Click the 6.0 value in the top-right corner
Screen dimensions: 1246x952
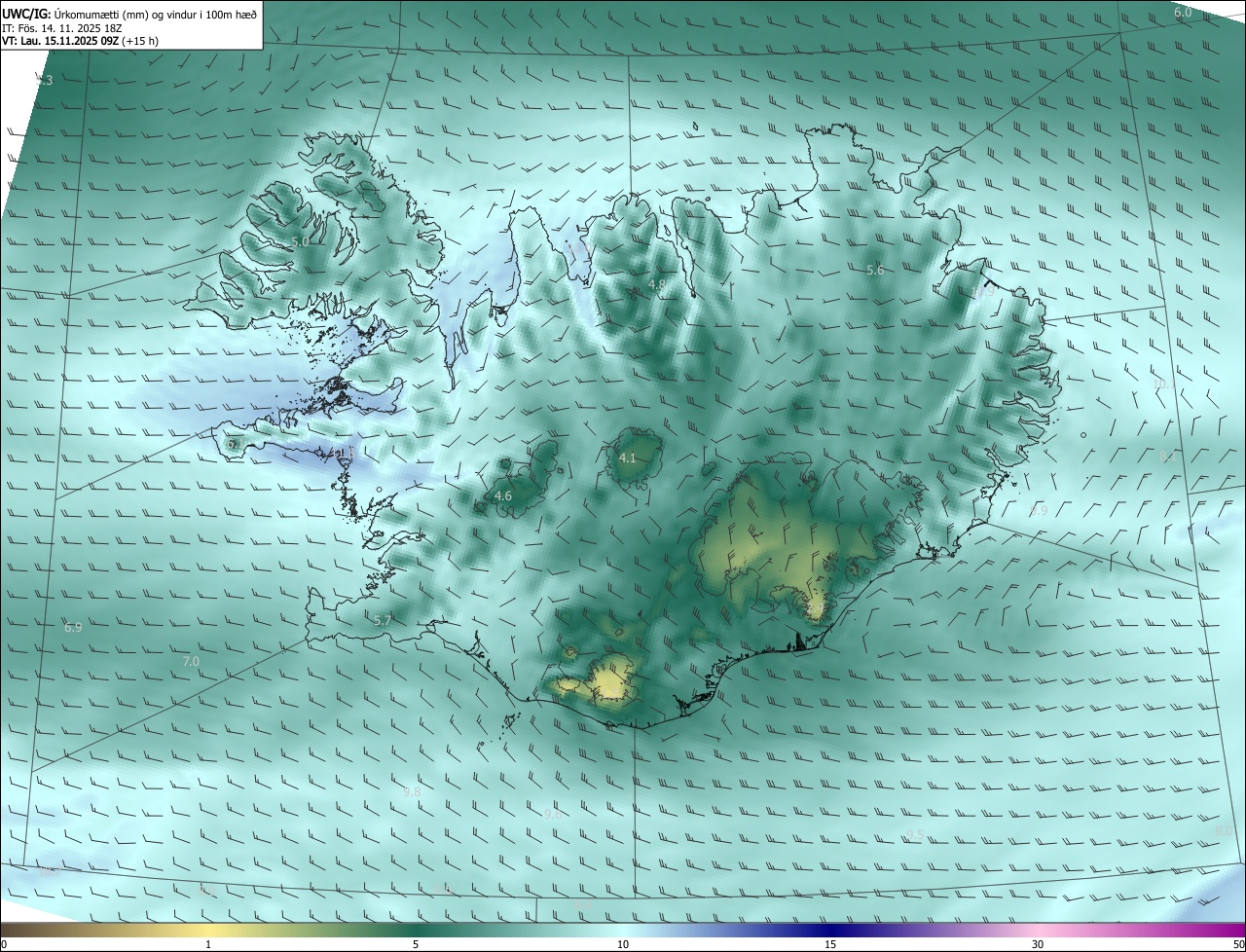click(1183, 13)
